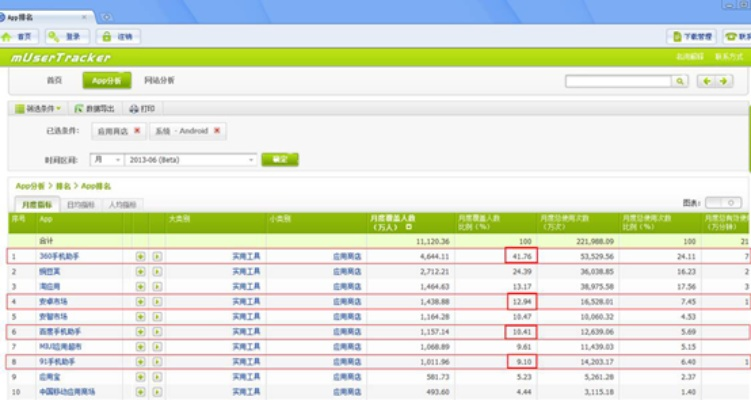Click the play arrow icon for 安智市场
751x400 pixels.
pyautogui.click(x=157, y=317)
